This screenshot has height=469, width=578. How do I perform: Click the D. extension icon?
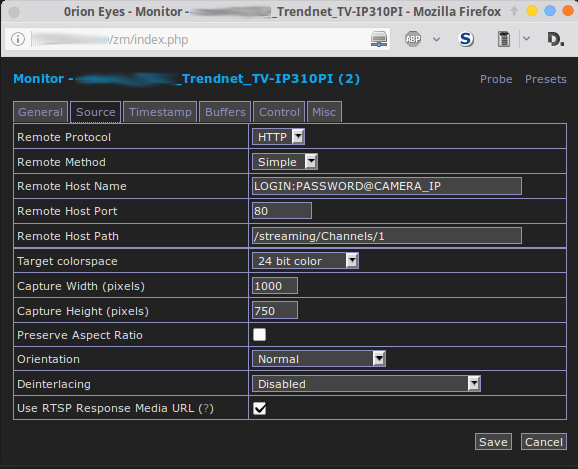556,39
